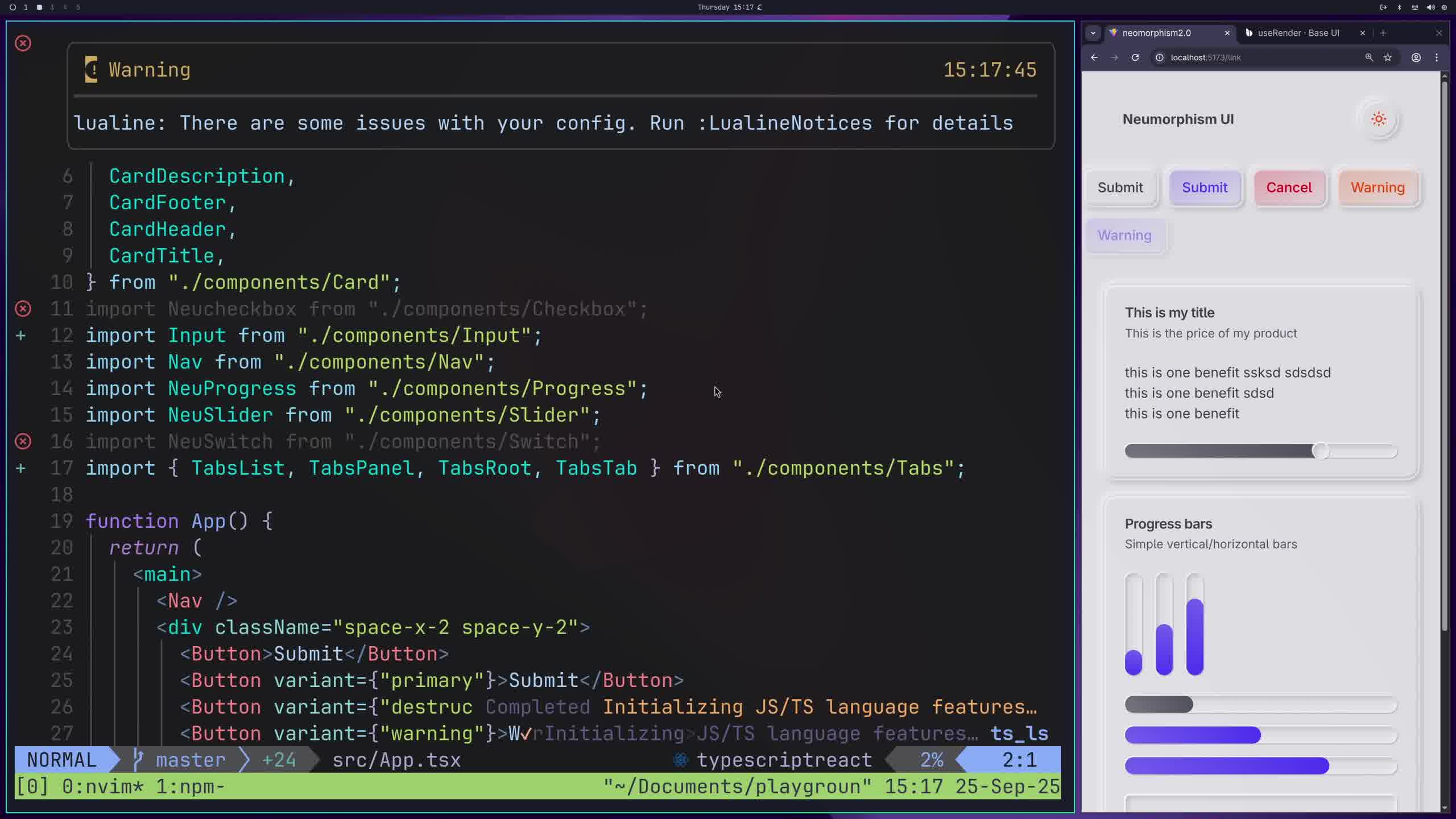Screen dimensions: 1456x819
Task: Reload the localhost page
Action: click(1135, 57)
